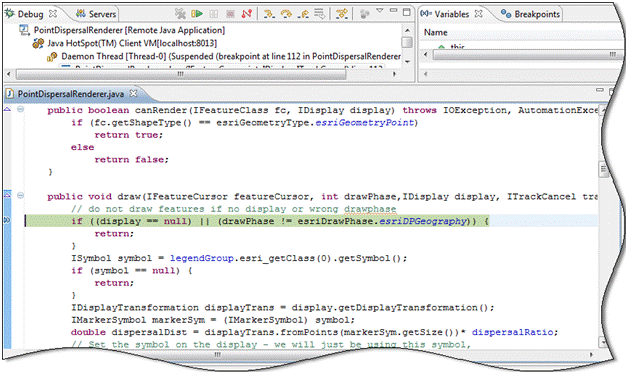Screen dimensions: 628x374
Task: Click the Step Into icon
Action: click(269, 14)
